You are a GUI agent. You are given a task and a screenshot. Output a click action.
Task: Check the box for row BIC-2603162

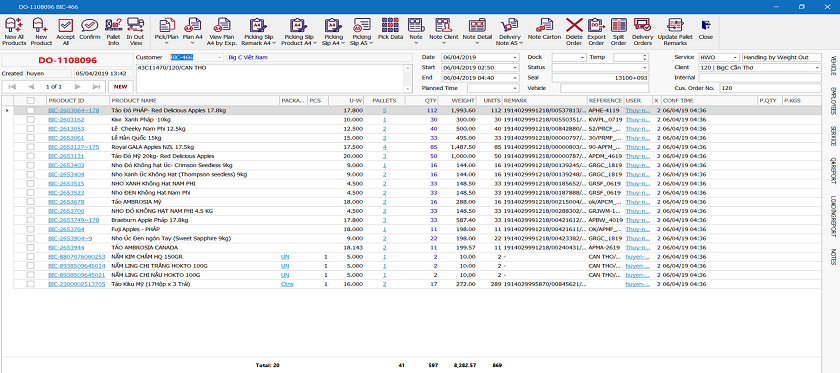click(x=31, y=120)
